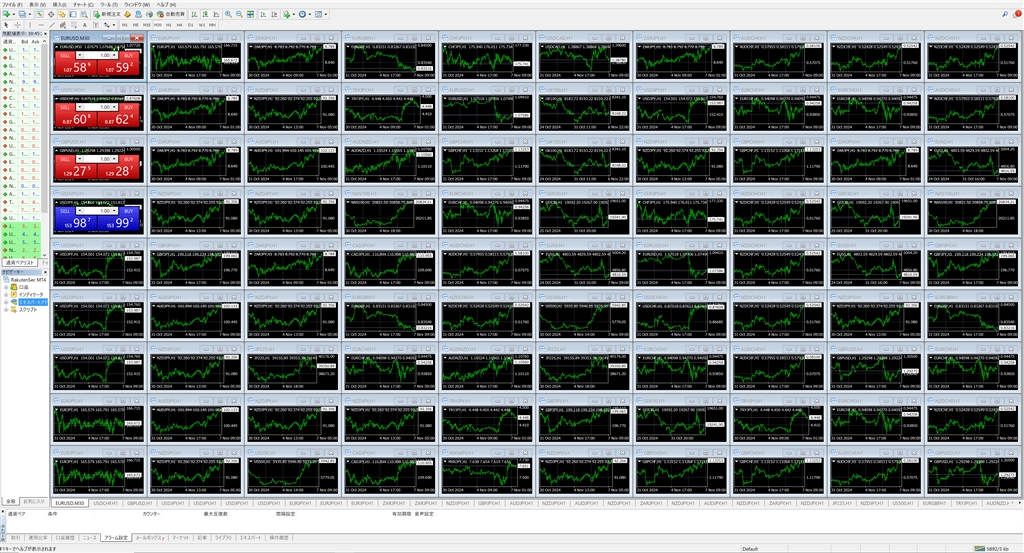Open the USDCHF,H1 chart tab
Viewport: 1024px width, 553px height.
105,503
